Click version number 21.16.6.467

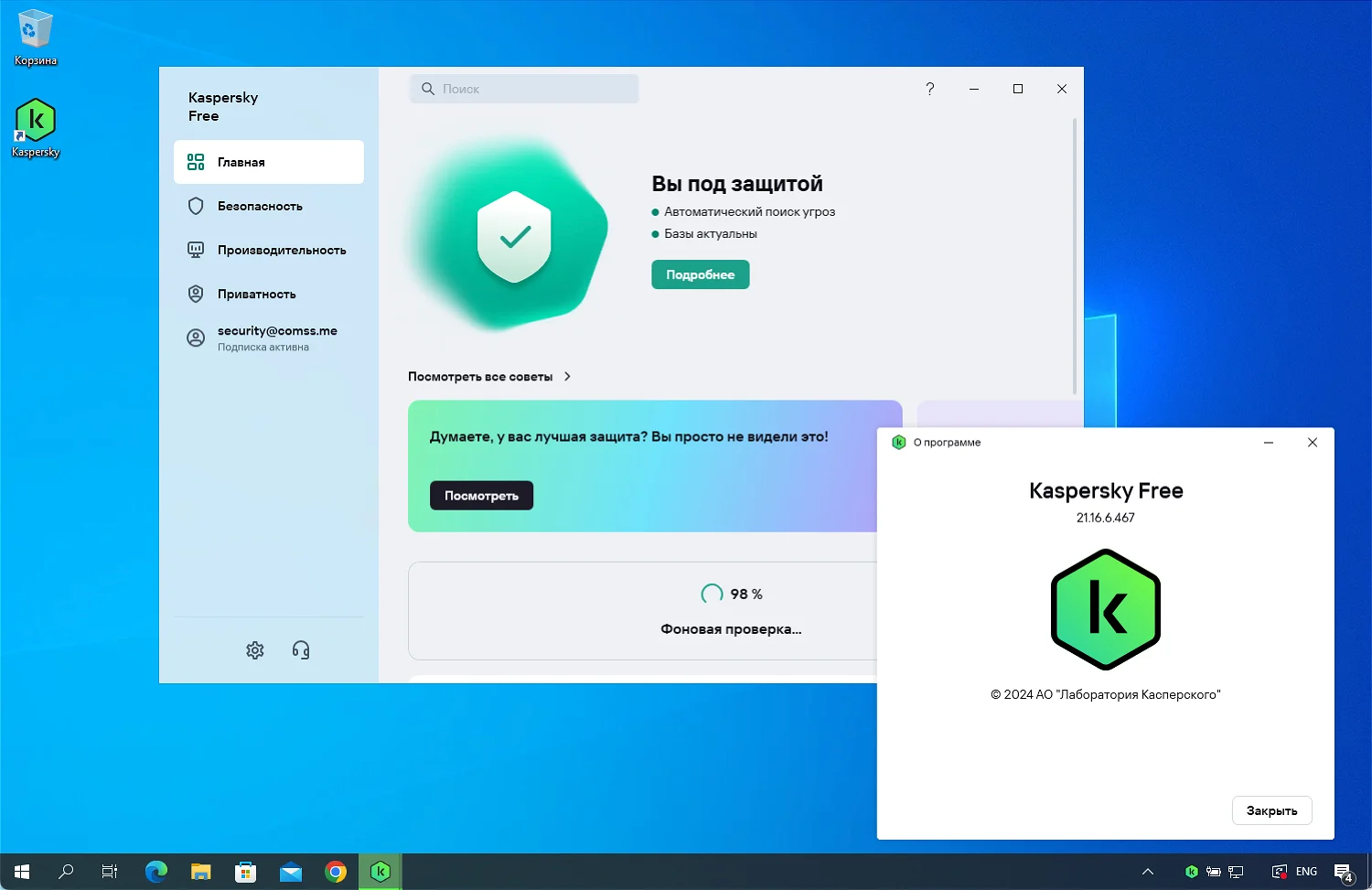click(1106, 518)
